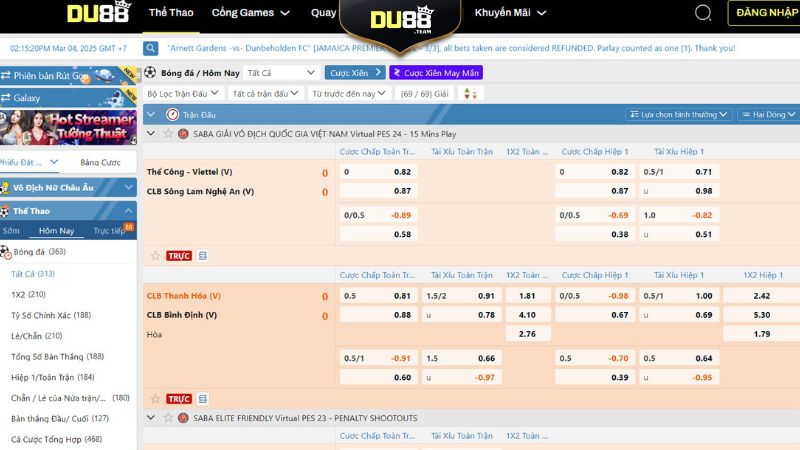Image resolution: width=800 pixels, height=450 pixels.
Task: Collapse the SABA ELITE FRIENDLY league section
Action: (151, 417)
